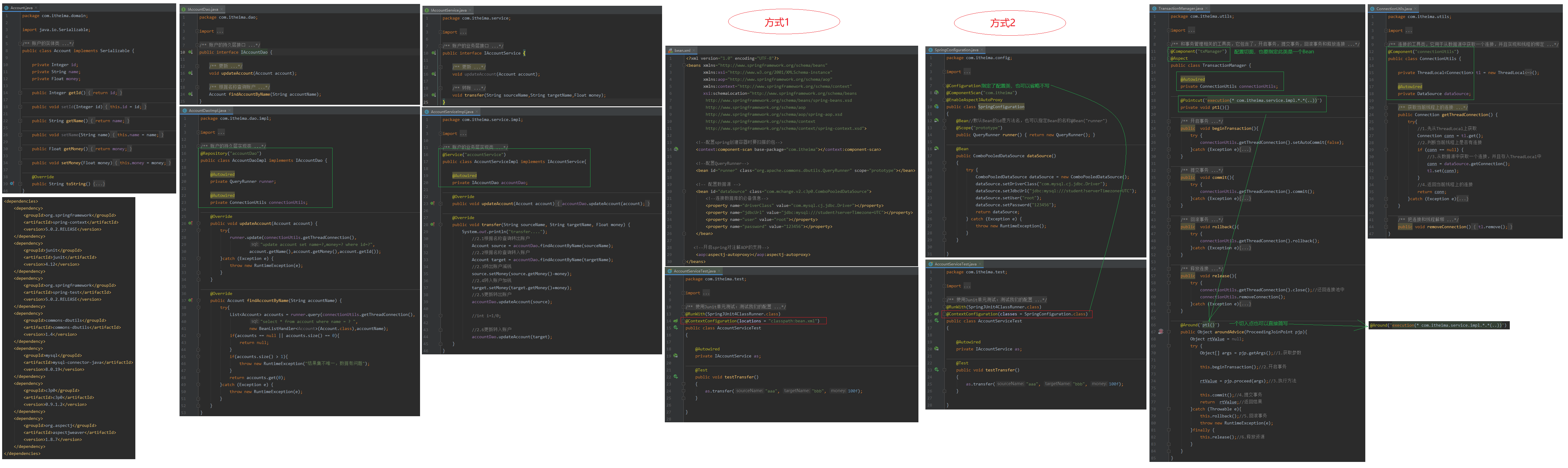Click implementation gutter icon next to IAccountService transfer
The image size is (1568, 468).
(433, 95)
